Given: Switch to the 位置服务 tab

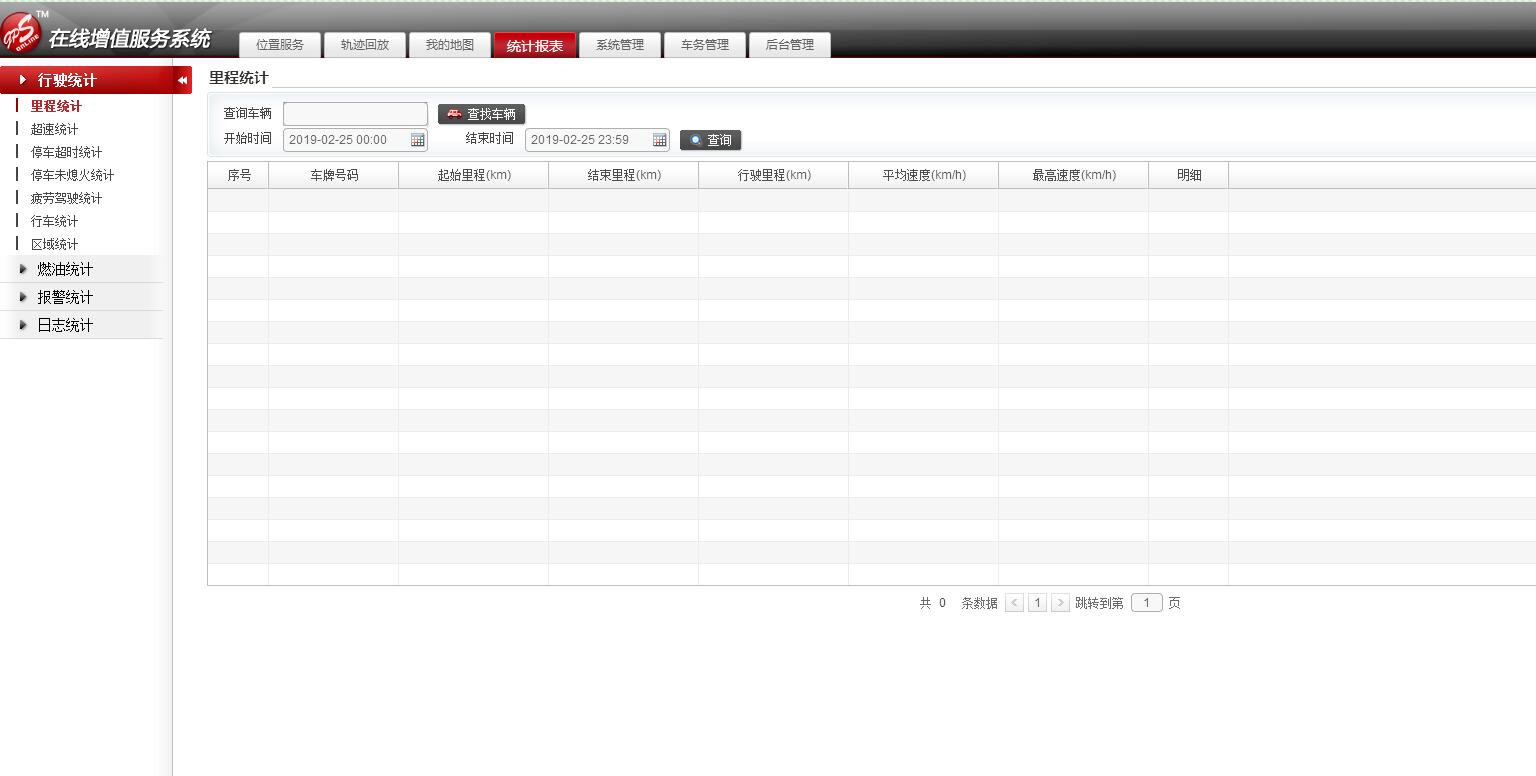Looking at the screenshot, I should [280, 45].
